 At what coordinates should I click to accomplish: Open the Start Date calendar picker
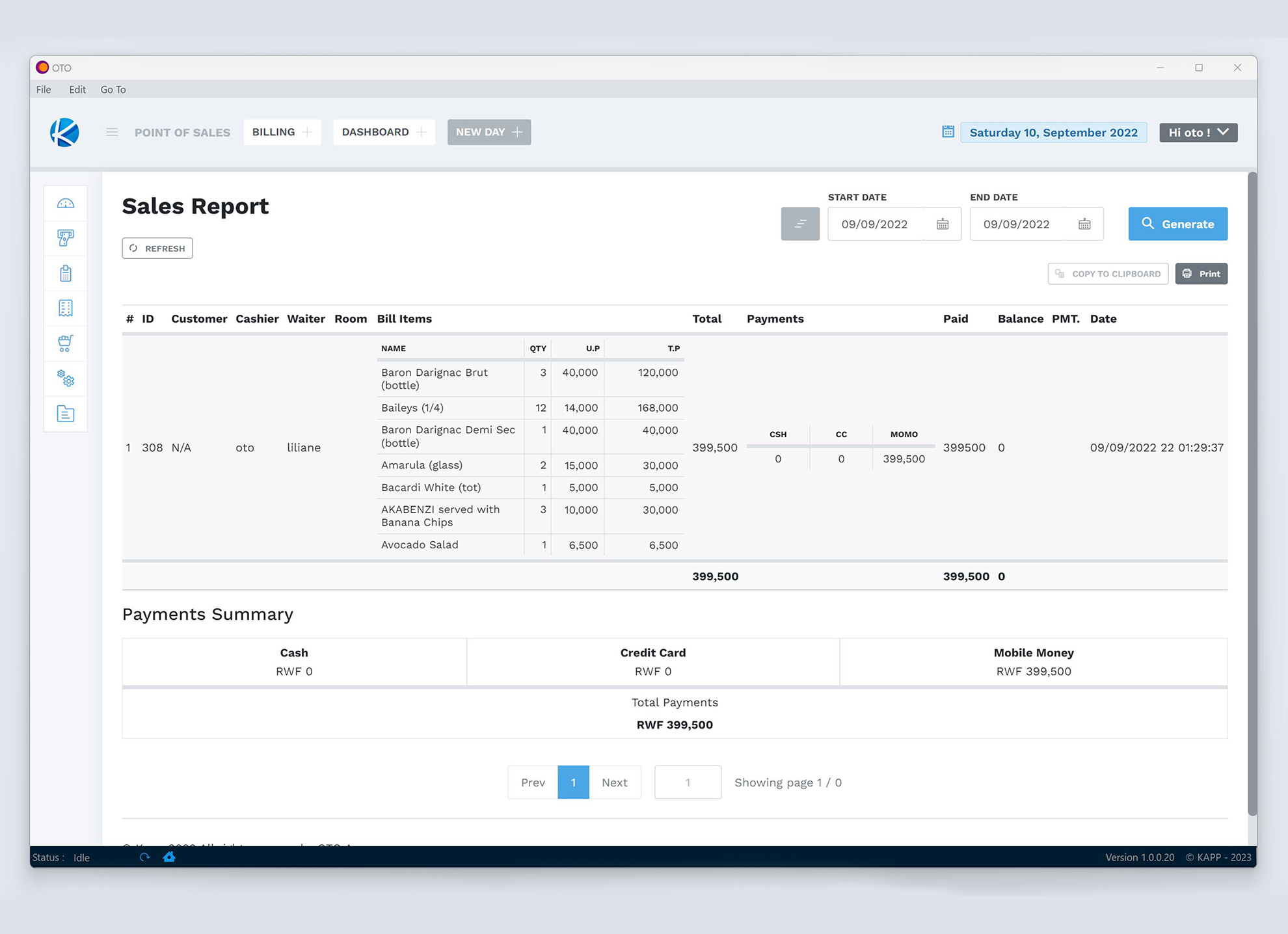tap(943, 224)
